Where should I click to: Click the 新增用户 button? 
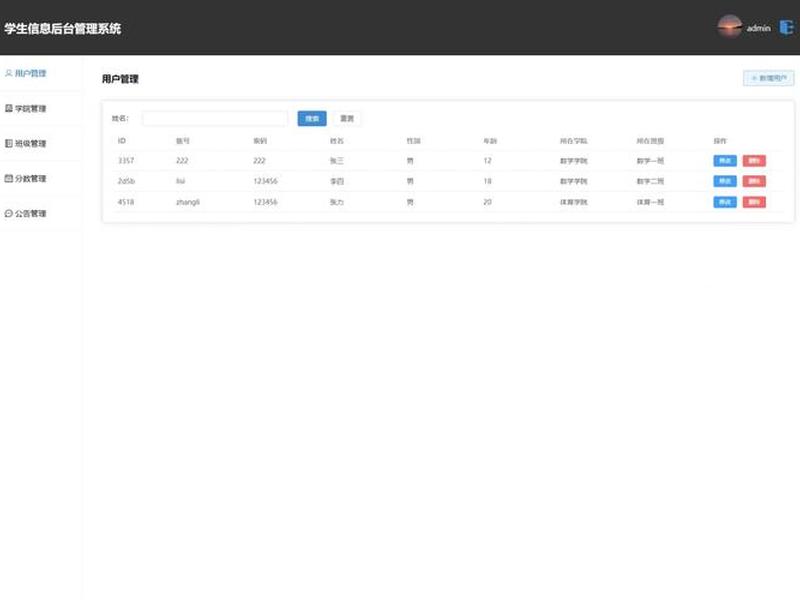click(x=768, y=78)
